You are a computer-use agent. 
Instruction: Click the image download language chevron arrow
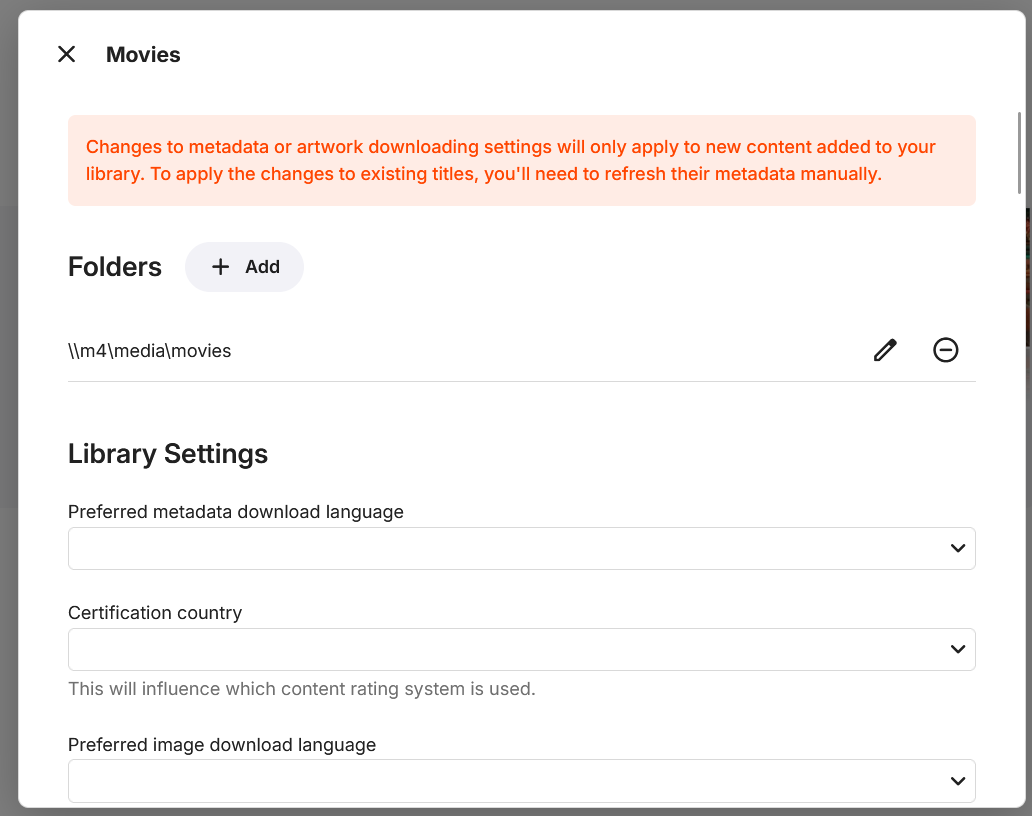957,781
